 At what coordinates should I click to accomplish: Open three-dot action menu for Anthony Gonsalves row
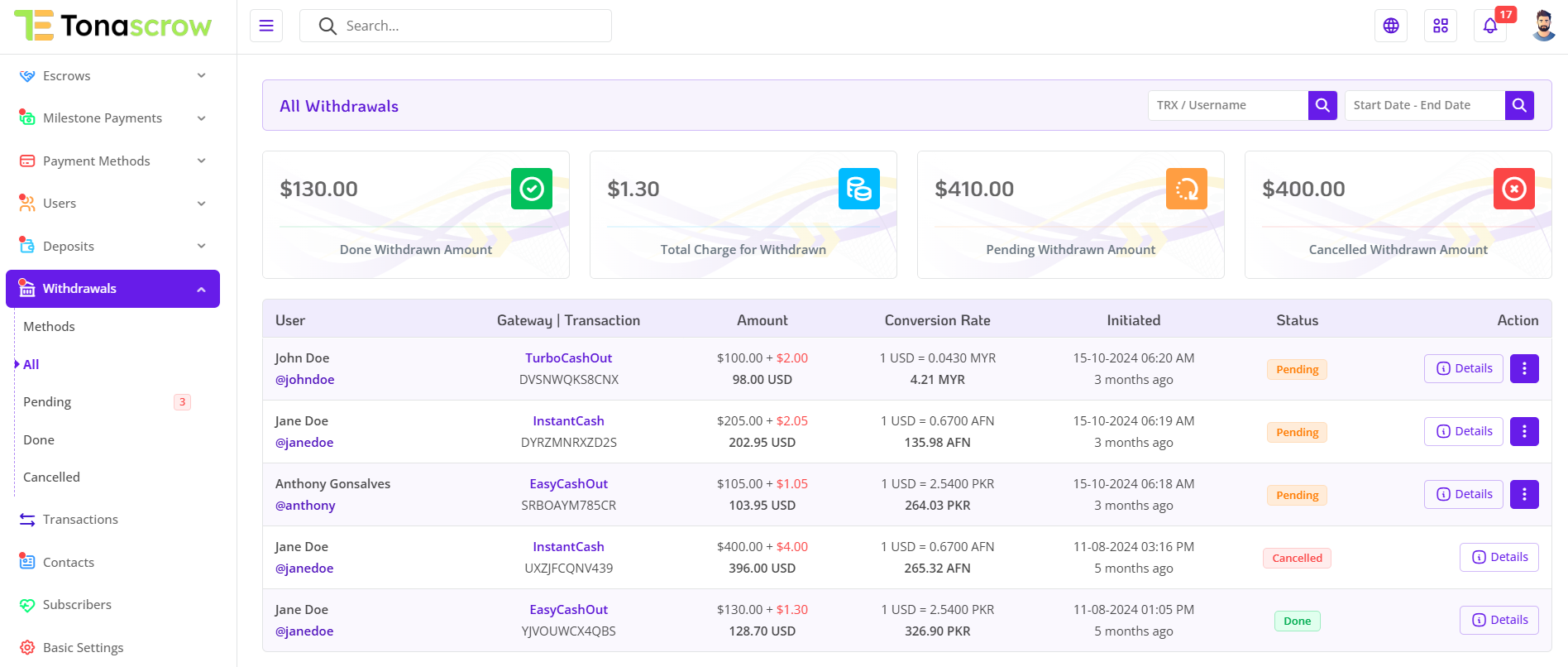click(x=1524, y=494)
